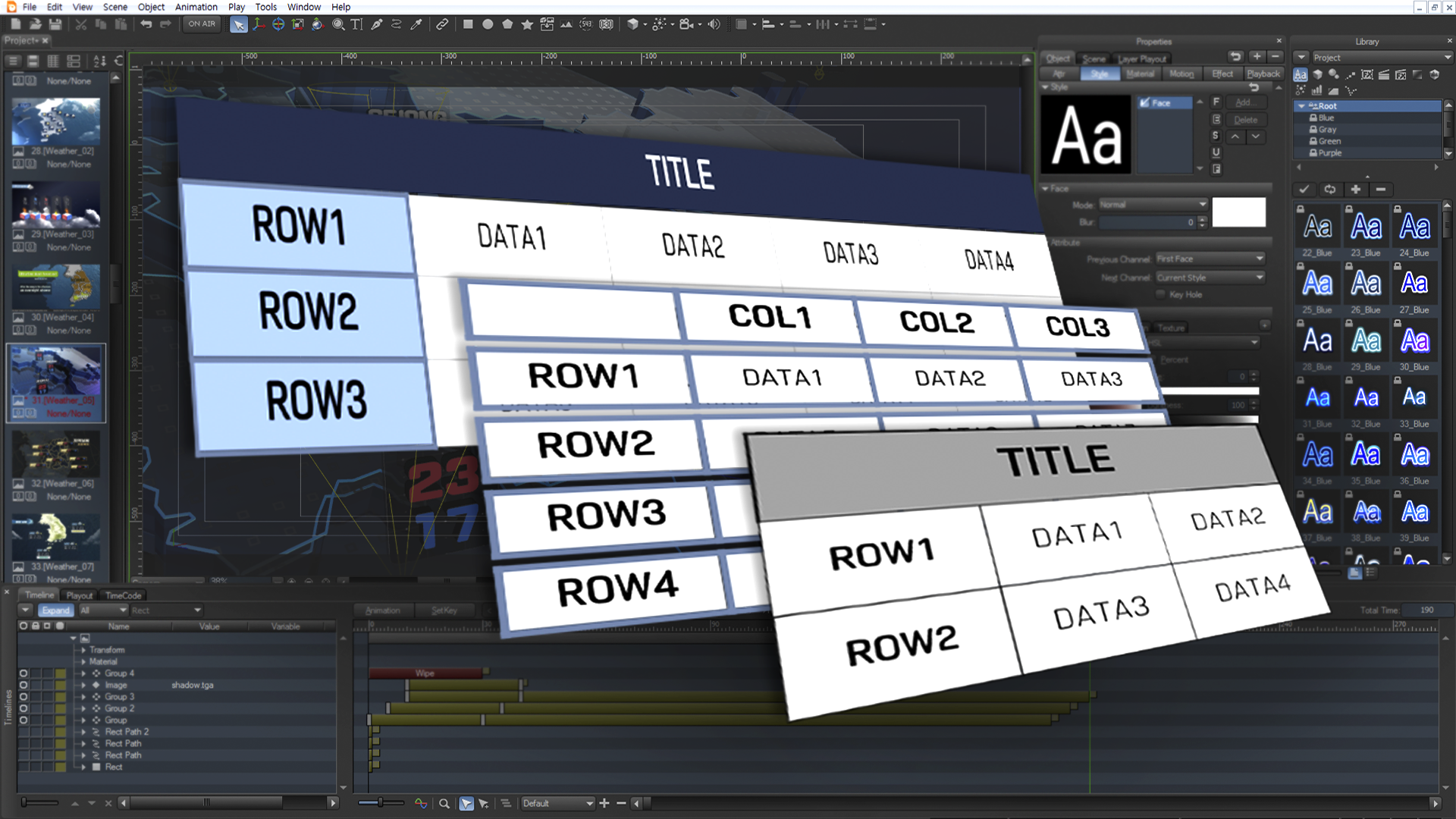Screen dimensions: 1456x819
Task: Click the Delete button in Style section
Action: pos(1245,120)
